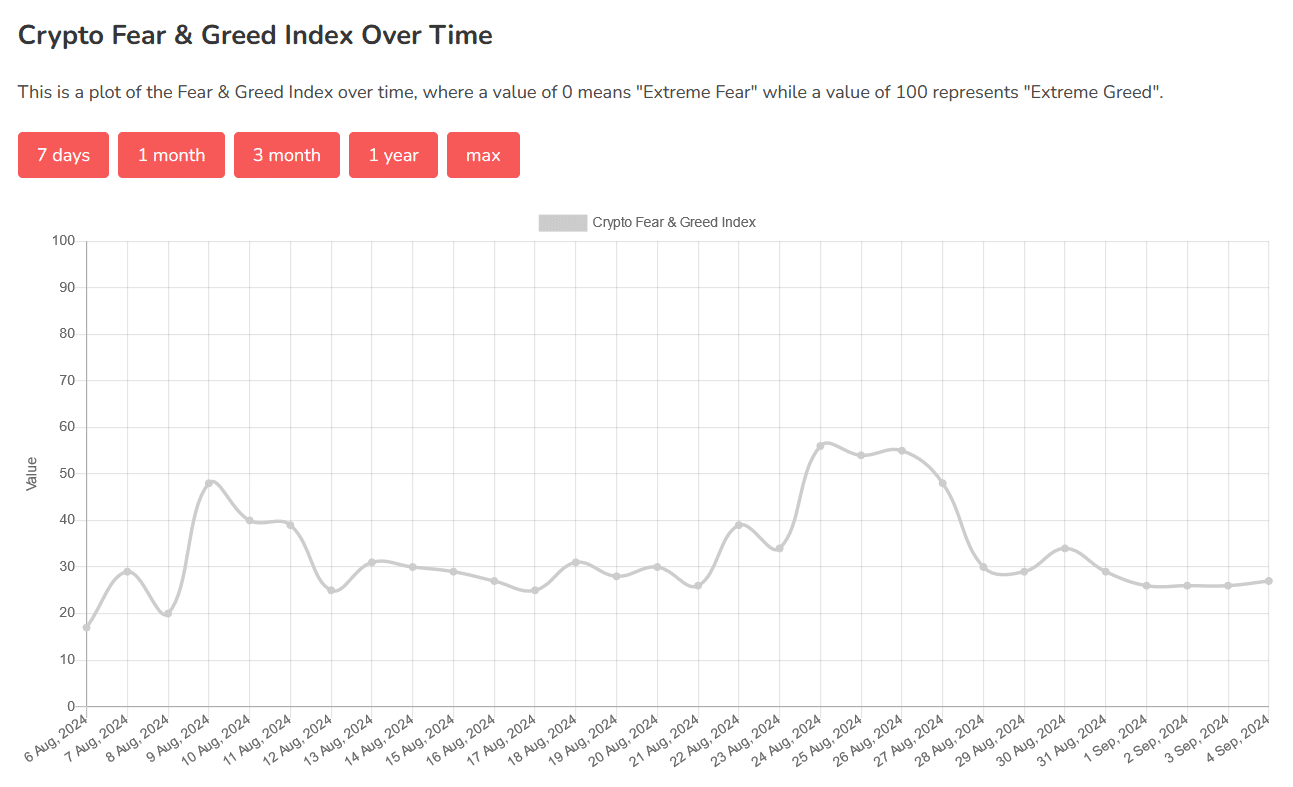This screenshot has height=787, width=1293.
Task: Click the 6 Aug 2024 data point
Action: point(87,628)
